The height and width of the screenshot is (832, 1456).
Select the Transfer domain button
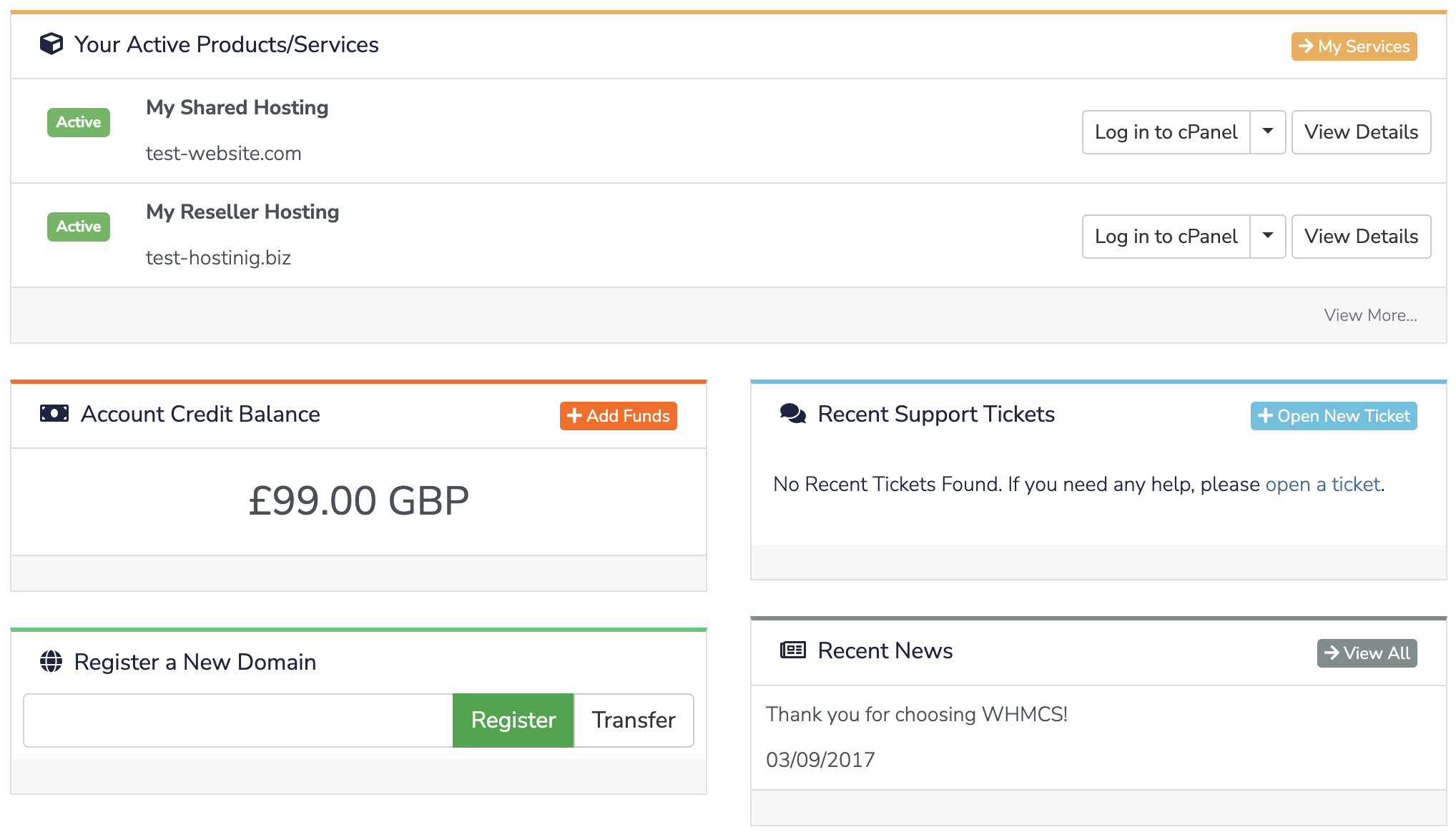[634, 720]
